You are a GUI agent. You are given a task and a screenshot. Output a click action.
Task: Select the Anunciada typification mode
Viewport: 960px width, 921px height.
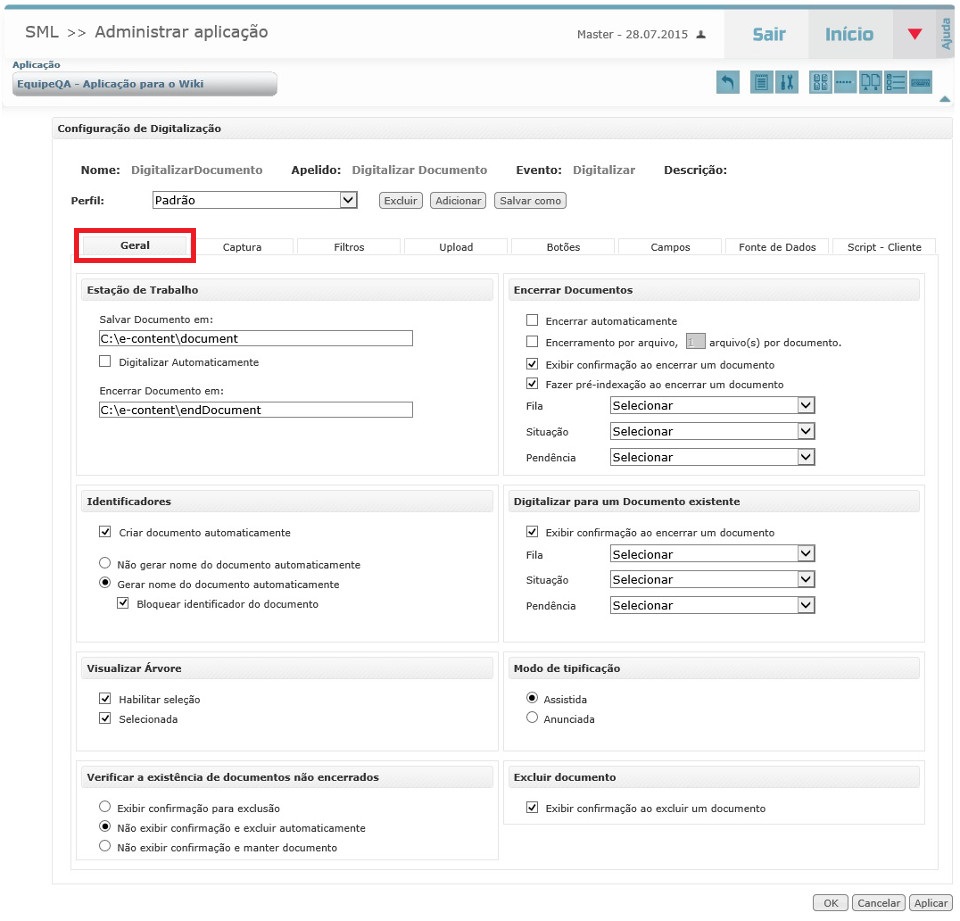click(x=532, y=718)
